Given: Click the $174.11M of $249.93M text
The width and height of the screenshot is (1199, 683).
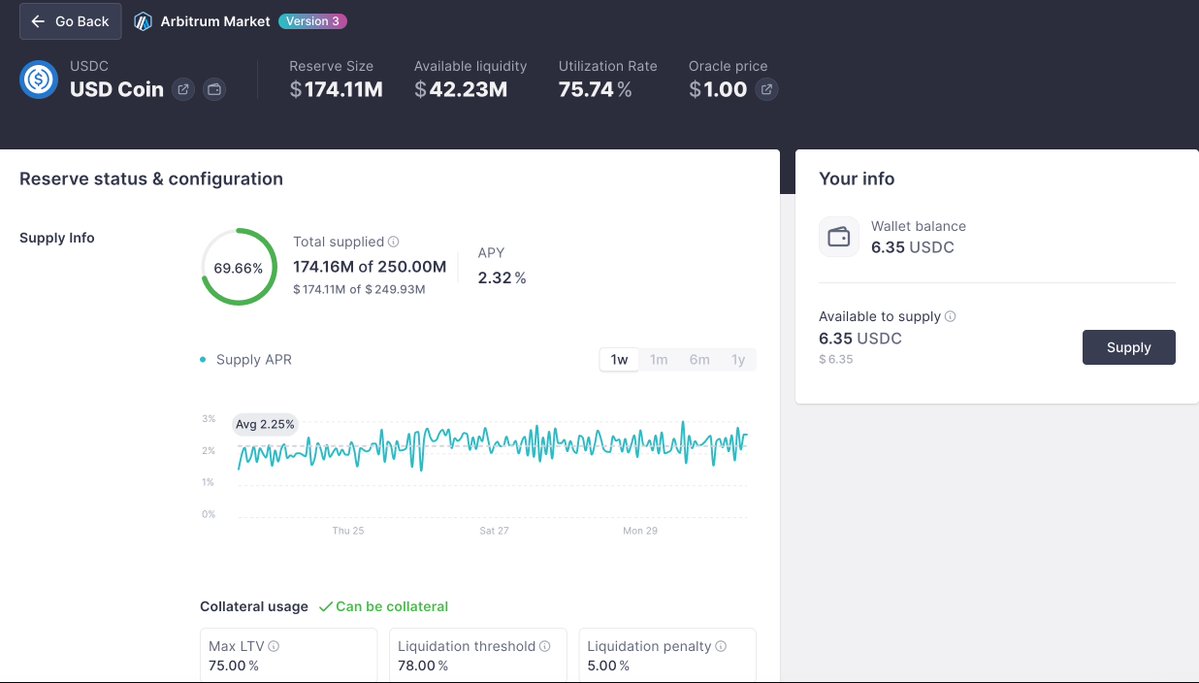Looking at the screenshot, I should (359, 289).
